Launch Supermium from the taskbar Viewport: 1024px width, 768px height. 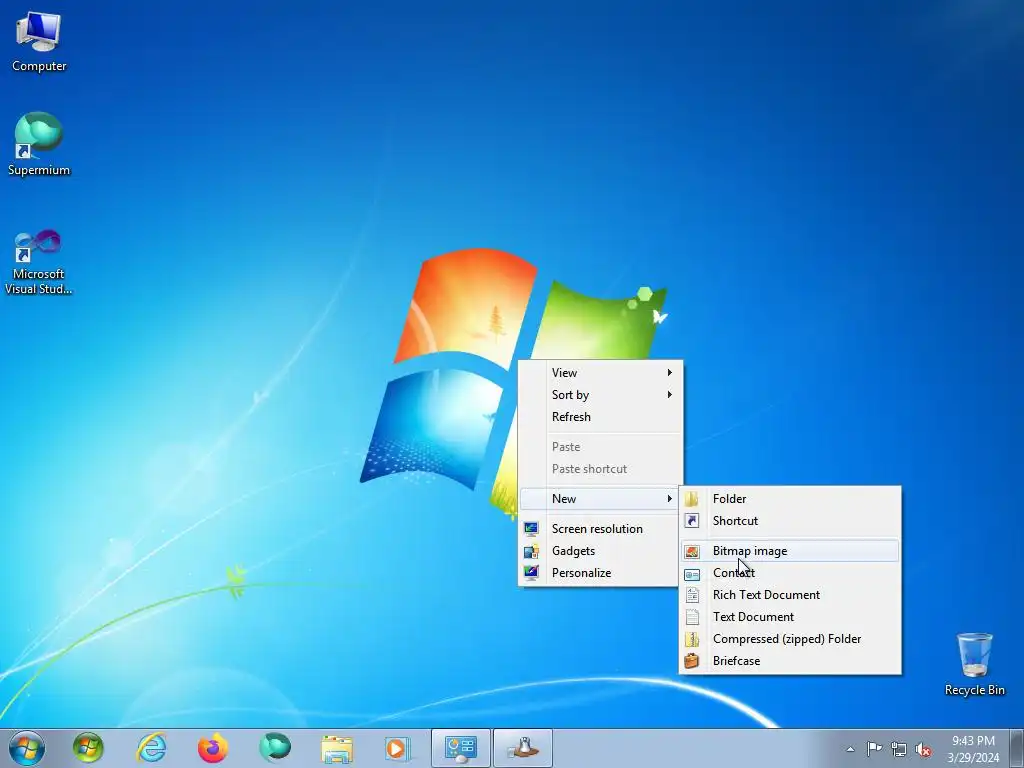275,748
